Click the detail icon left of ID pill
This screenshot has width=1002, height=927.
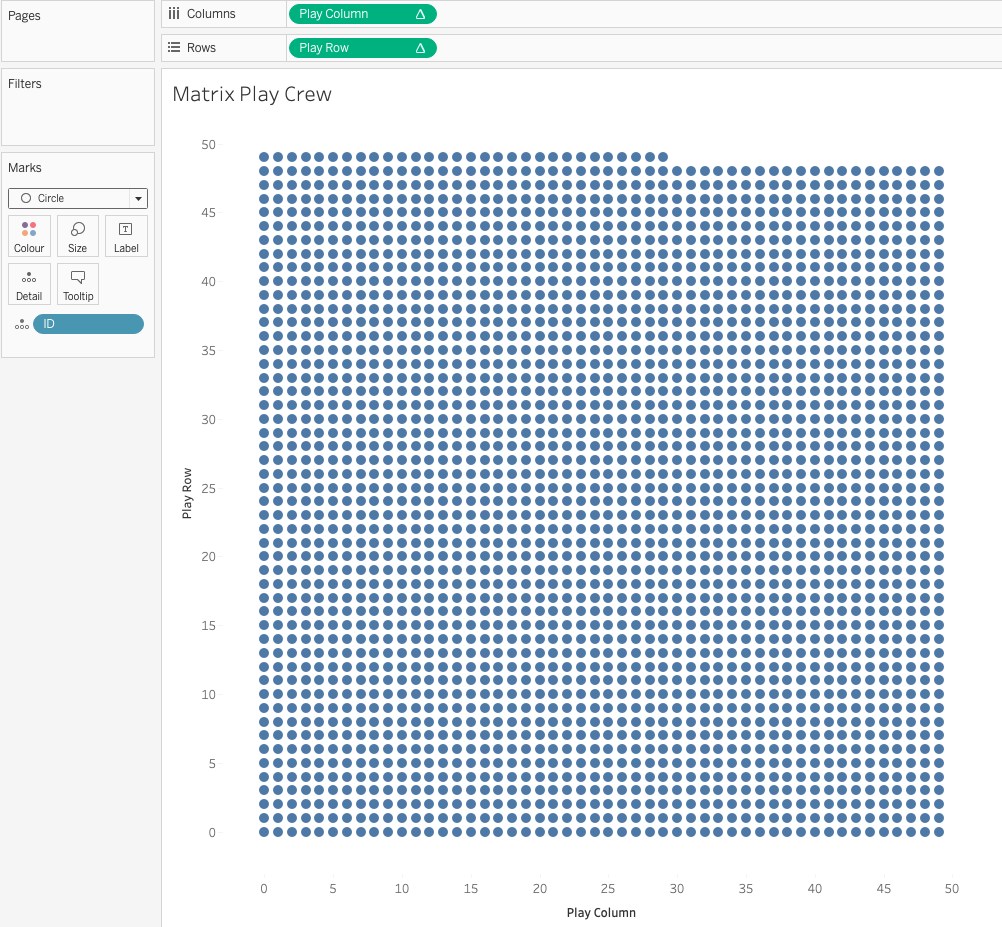[21, 324]
